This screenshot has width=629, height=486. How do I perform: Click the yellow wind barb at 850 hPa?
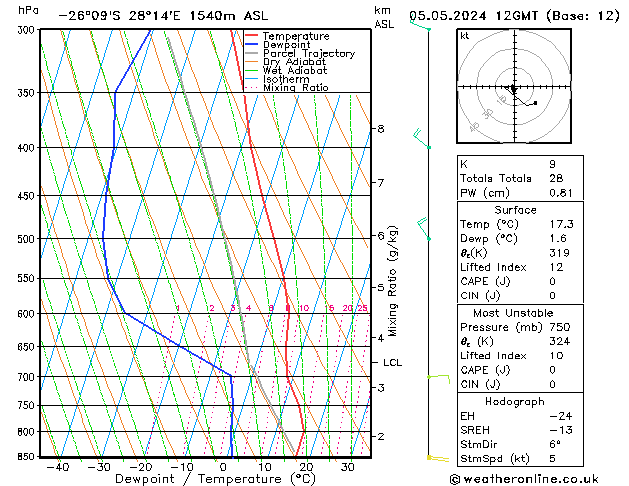(x=438, y=458)
